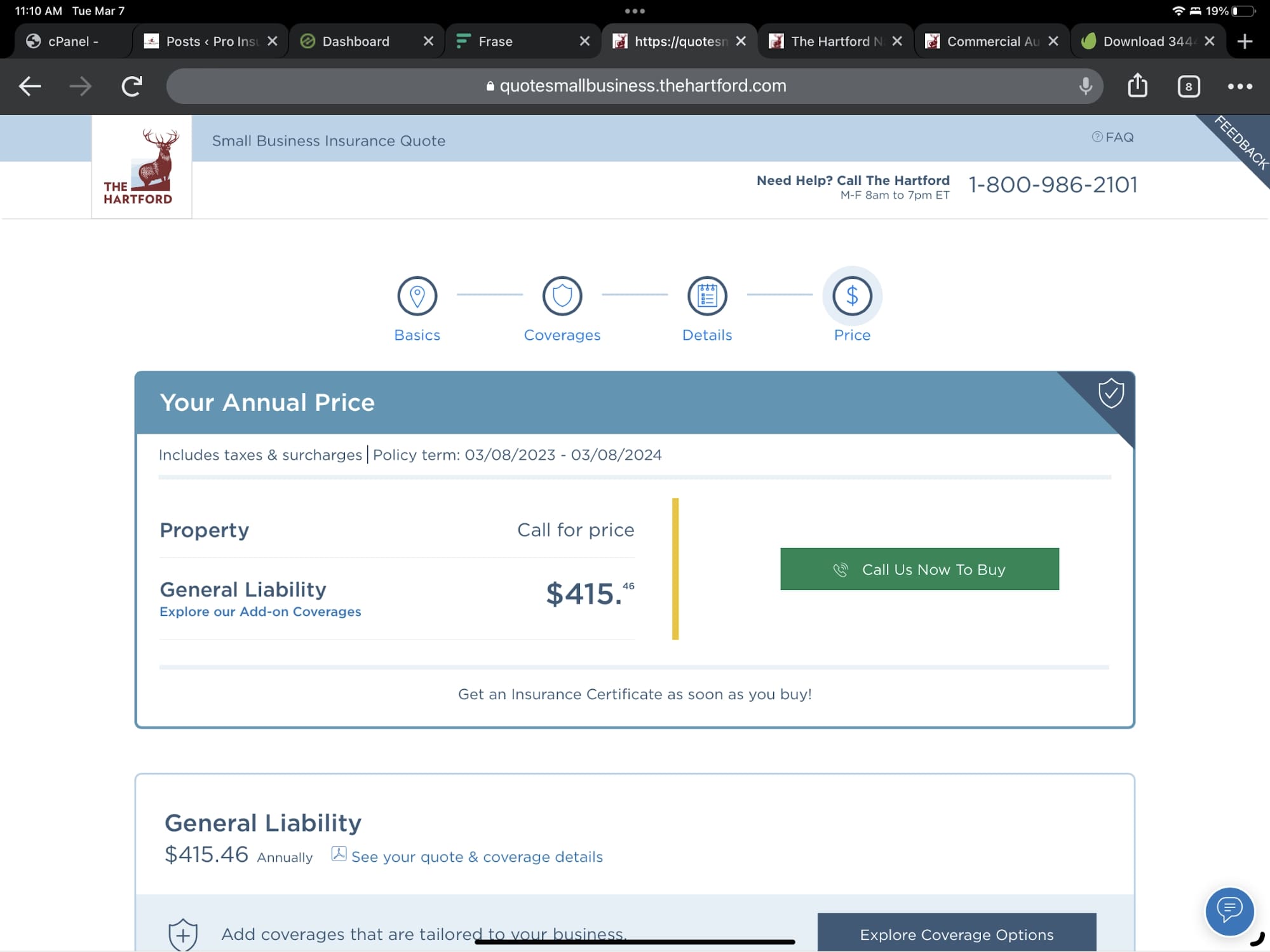This screenshot has height=952, width=1270.
Task: Click the Coverages step shield icon
Action: (x=562, y=296)
